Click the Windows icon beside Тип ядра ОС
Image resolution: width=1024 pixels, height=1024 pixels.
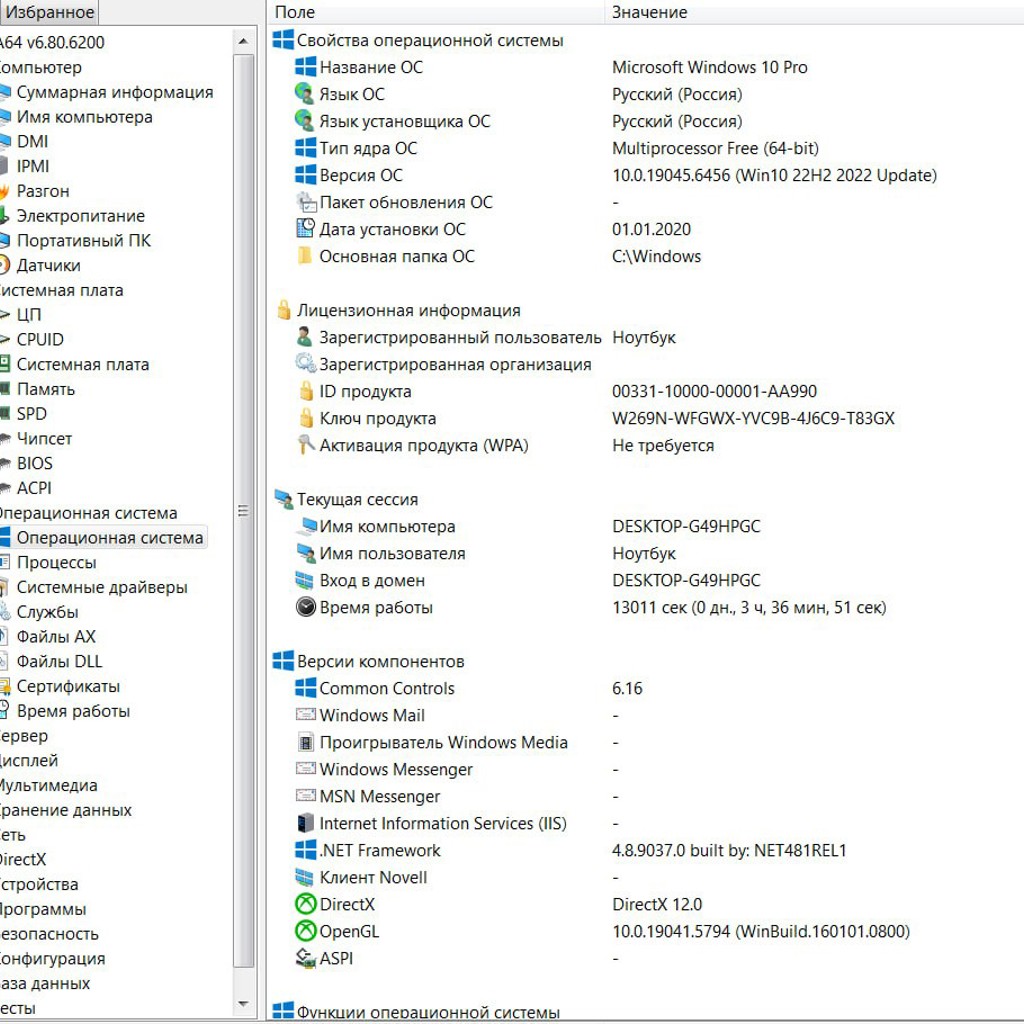306,148
